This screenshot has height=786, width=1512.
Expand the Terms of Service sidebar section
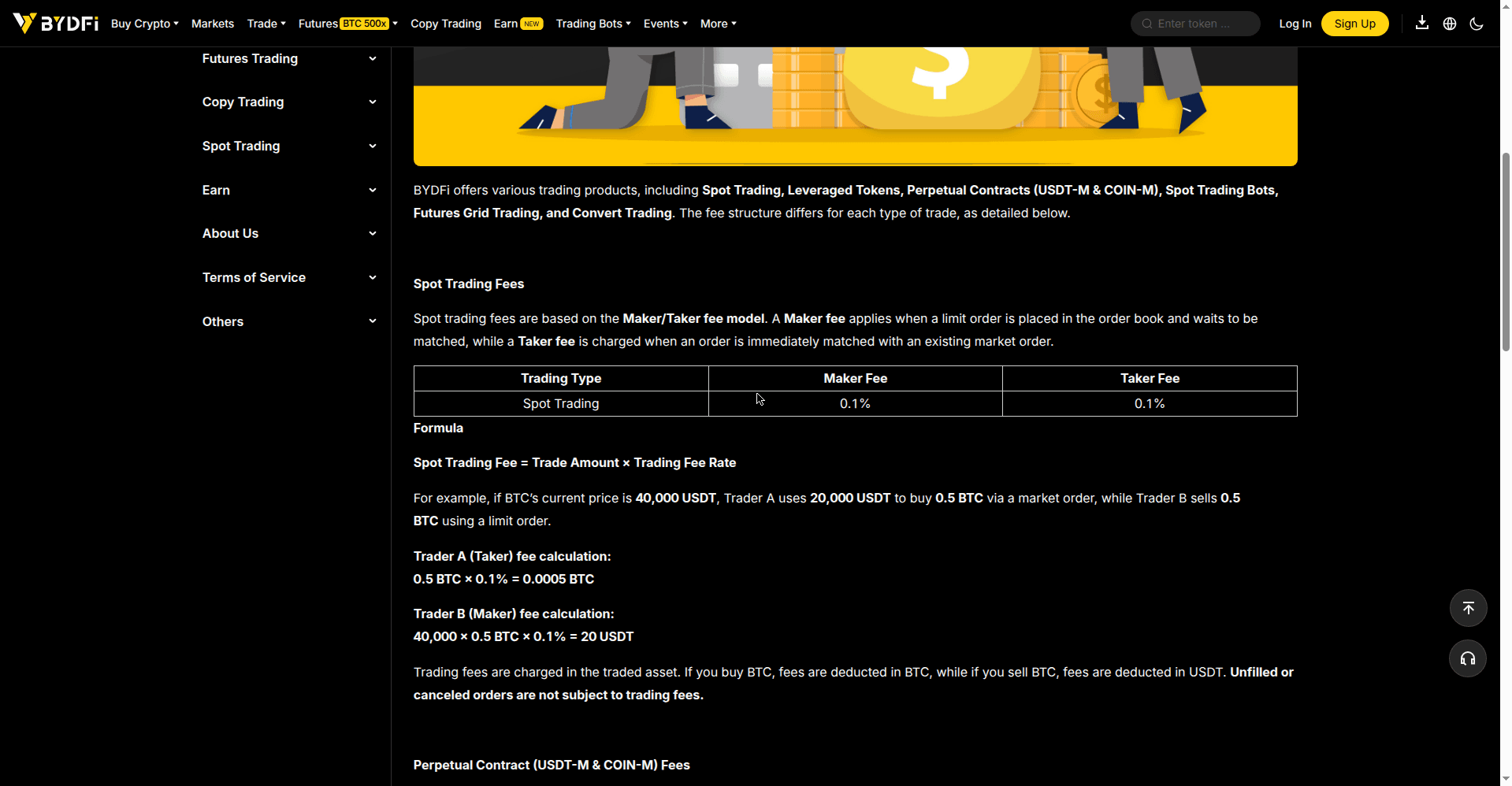point(289,278)
